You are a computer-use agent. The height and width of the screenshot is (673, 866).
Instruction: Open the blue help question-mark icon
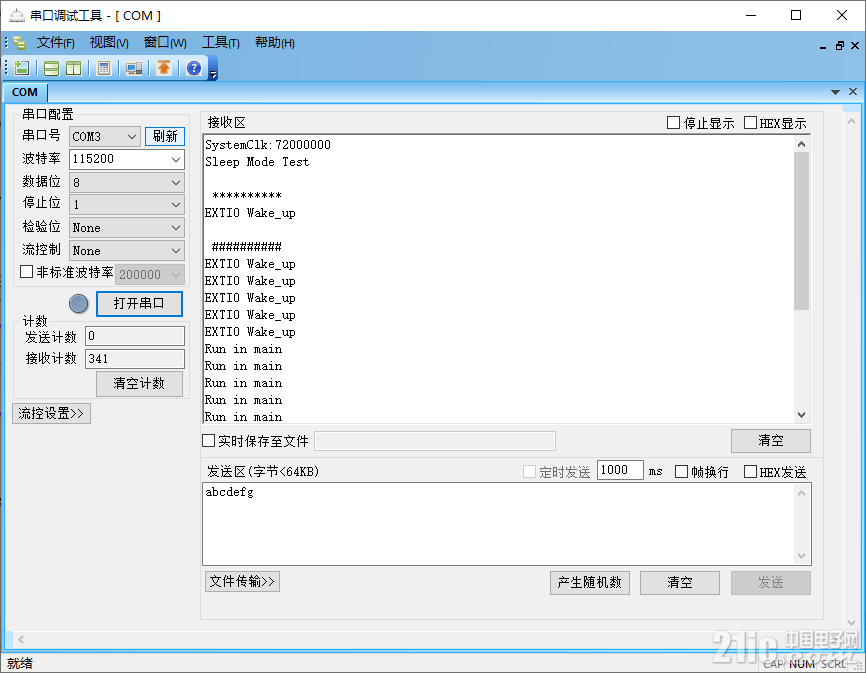point(194,68)
